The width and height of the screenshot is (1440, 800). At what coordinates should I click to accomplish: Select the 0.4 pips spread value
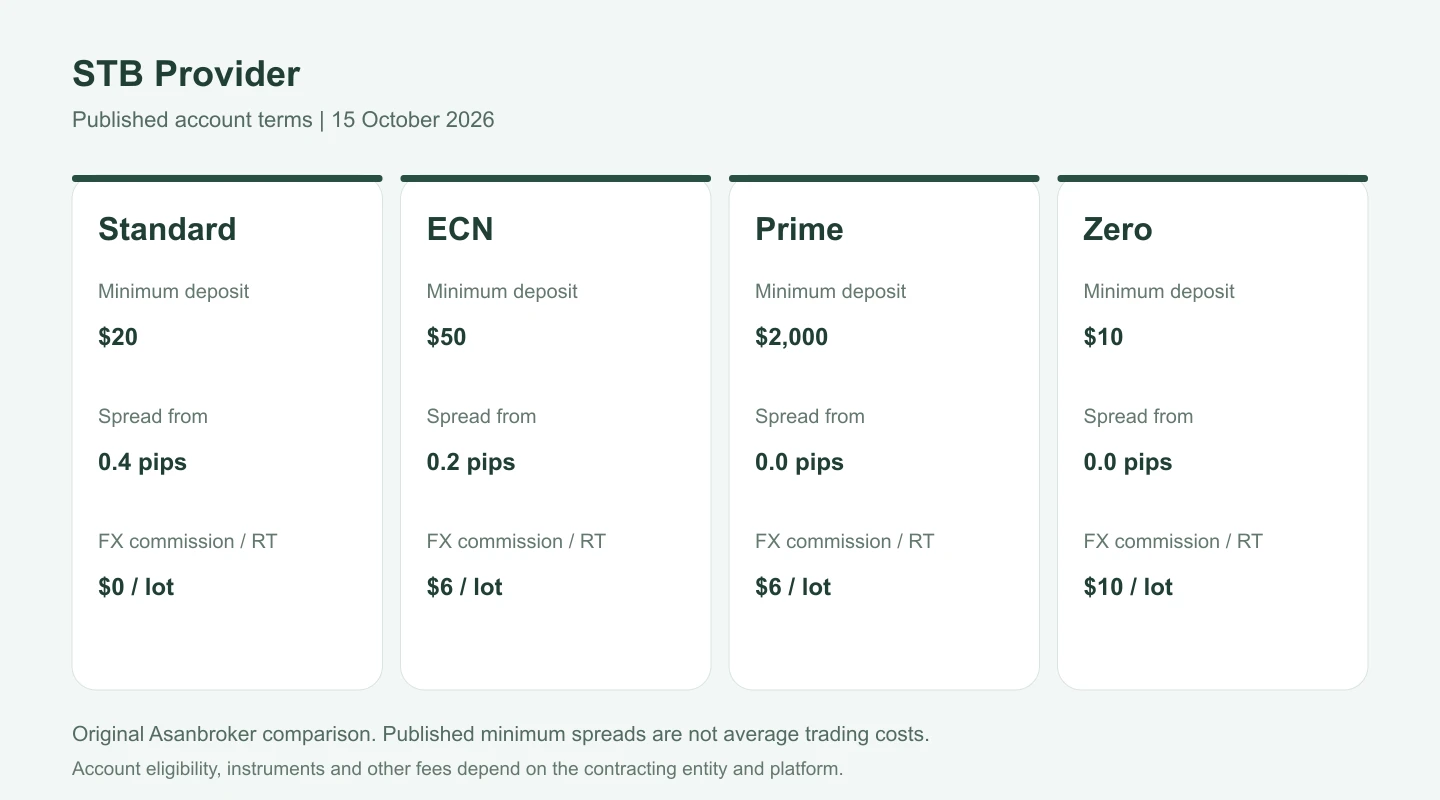click(142, 462)
